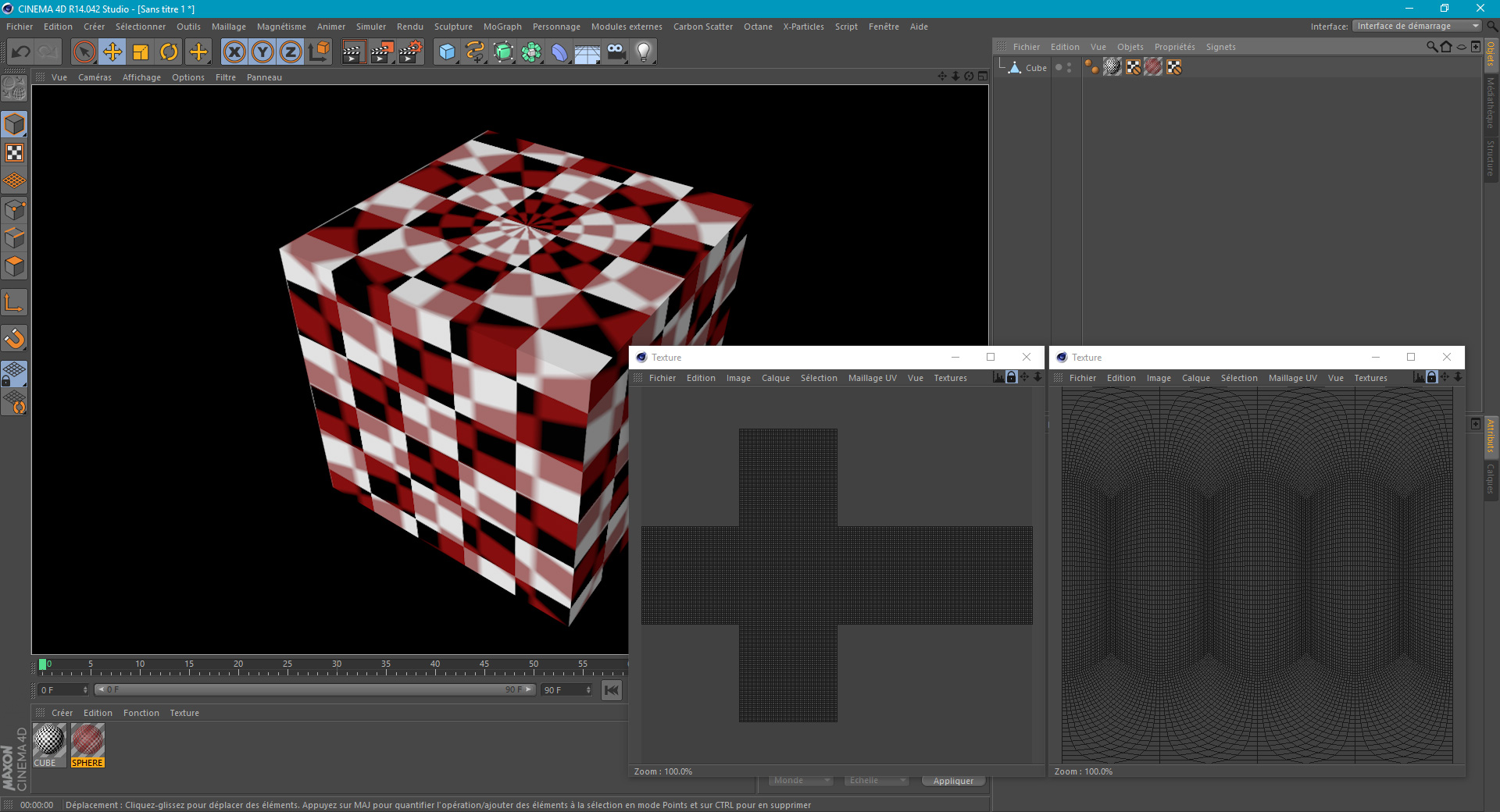Open Texture menu in material manager

tap(184, 713)
